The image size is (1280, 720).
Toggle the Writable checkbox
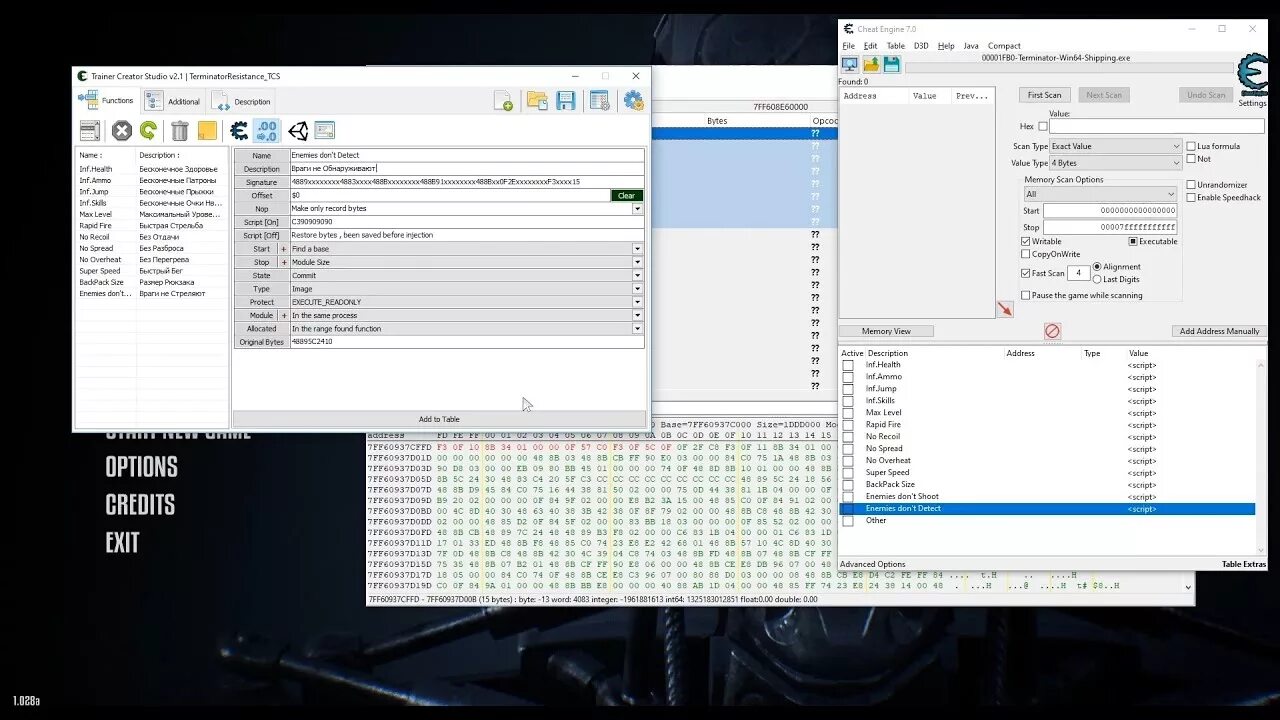pos(1026,241)
